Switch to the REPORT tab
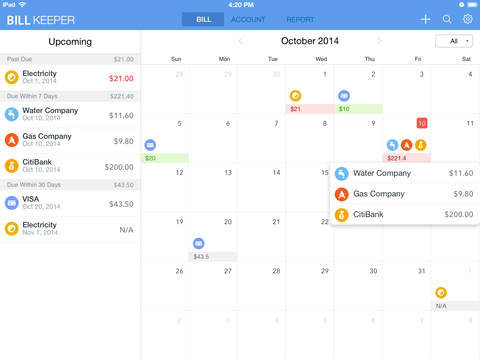Image resolution: width=480 pixels, height=360 pixels. (x=300, y=20)
